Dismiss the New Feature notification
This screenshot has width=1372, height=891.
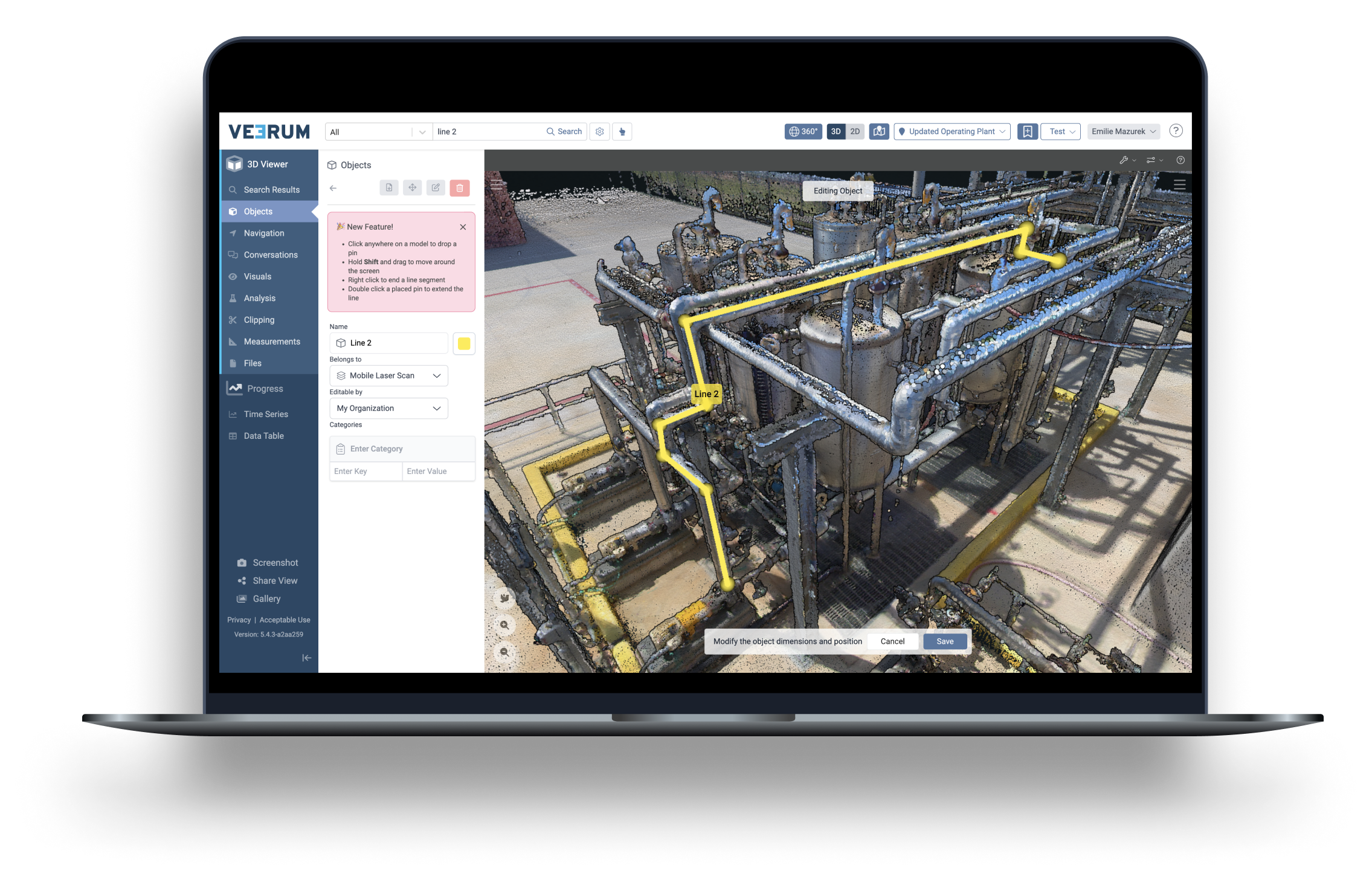tap(463, 227)
